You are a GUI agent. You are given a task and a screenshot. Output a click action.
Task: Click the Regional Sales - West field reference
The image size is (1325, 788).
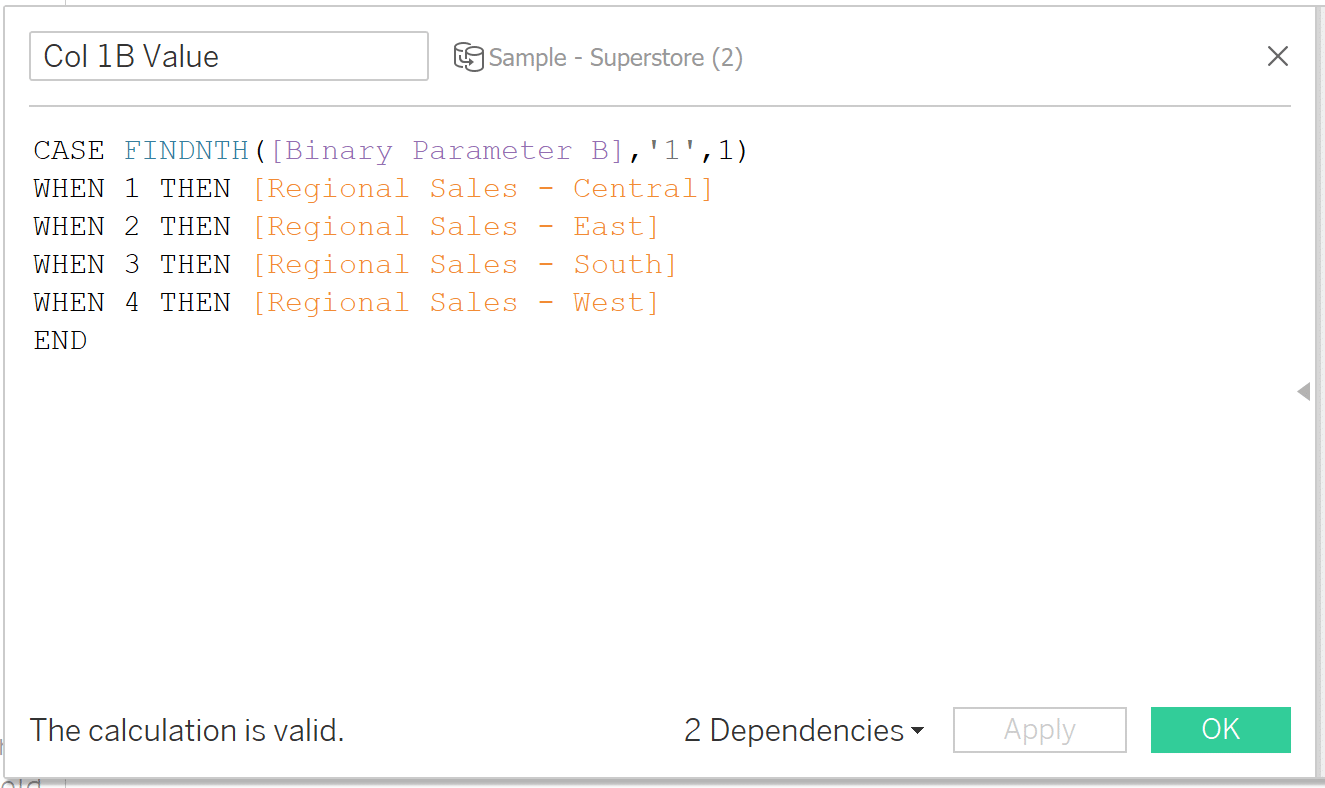456,302
